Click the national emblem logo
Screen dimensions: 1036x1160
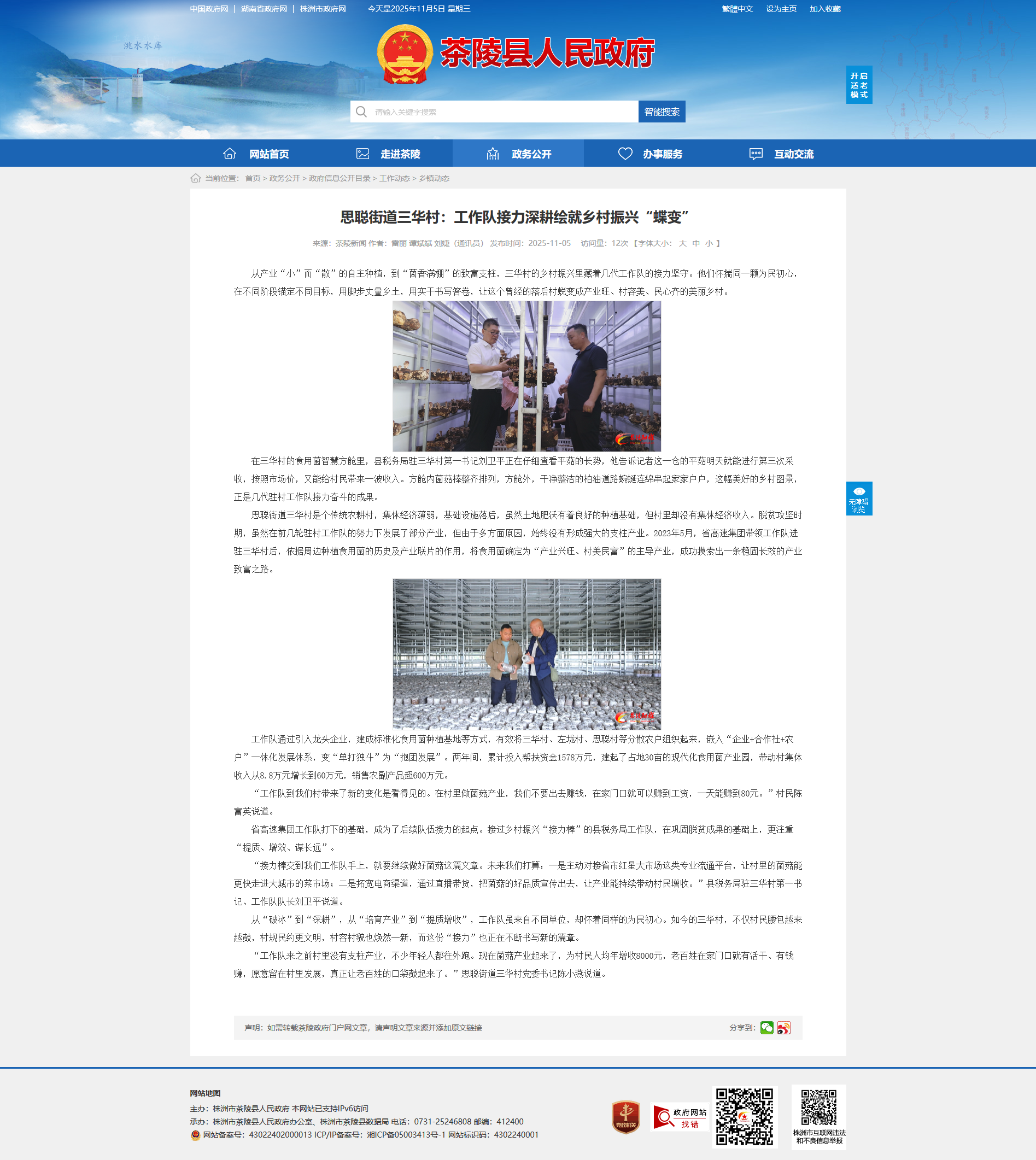pos(404,54)
